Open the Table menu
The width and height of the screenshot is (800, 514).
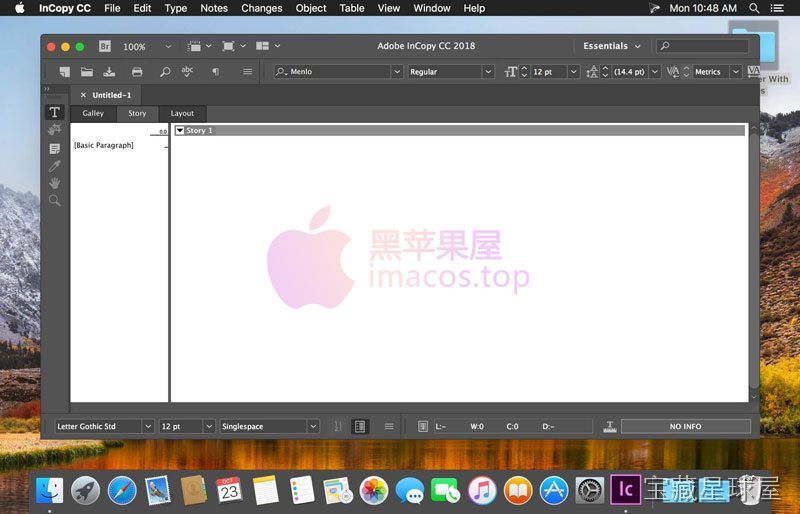pyautogui.click(x=352, y=8)
